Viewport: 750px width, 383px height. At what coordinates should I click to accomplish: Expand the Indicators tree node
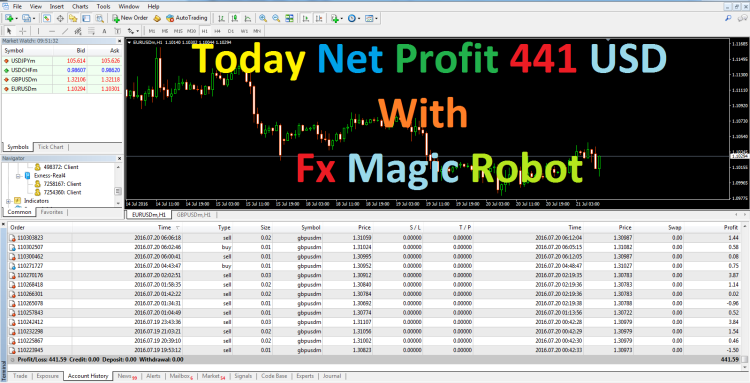coord(9,201)
